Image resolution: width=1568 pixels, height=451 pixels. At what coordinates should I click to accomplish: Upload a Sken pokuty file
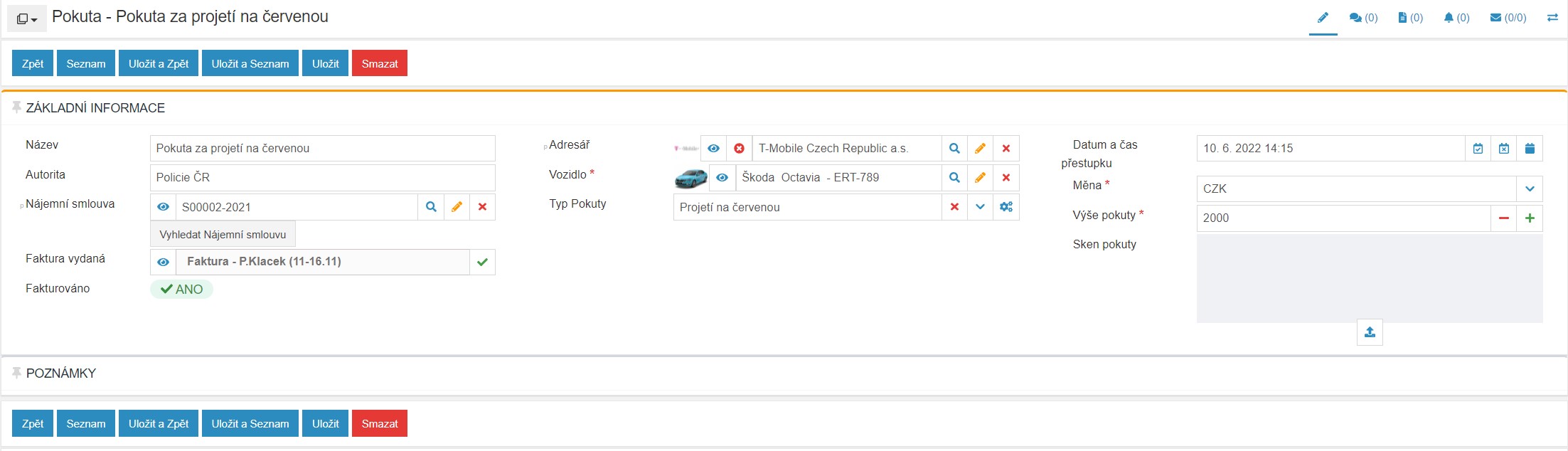tap(1370, 332)
